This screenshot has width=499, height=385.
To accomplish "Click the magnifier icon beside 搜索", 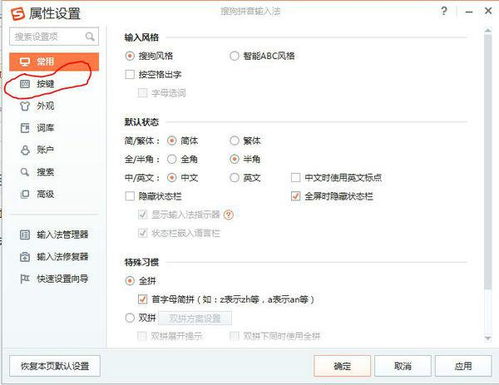I will click(25, 172).
